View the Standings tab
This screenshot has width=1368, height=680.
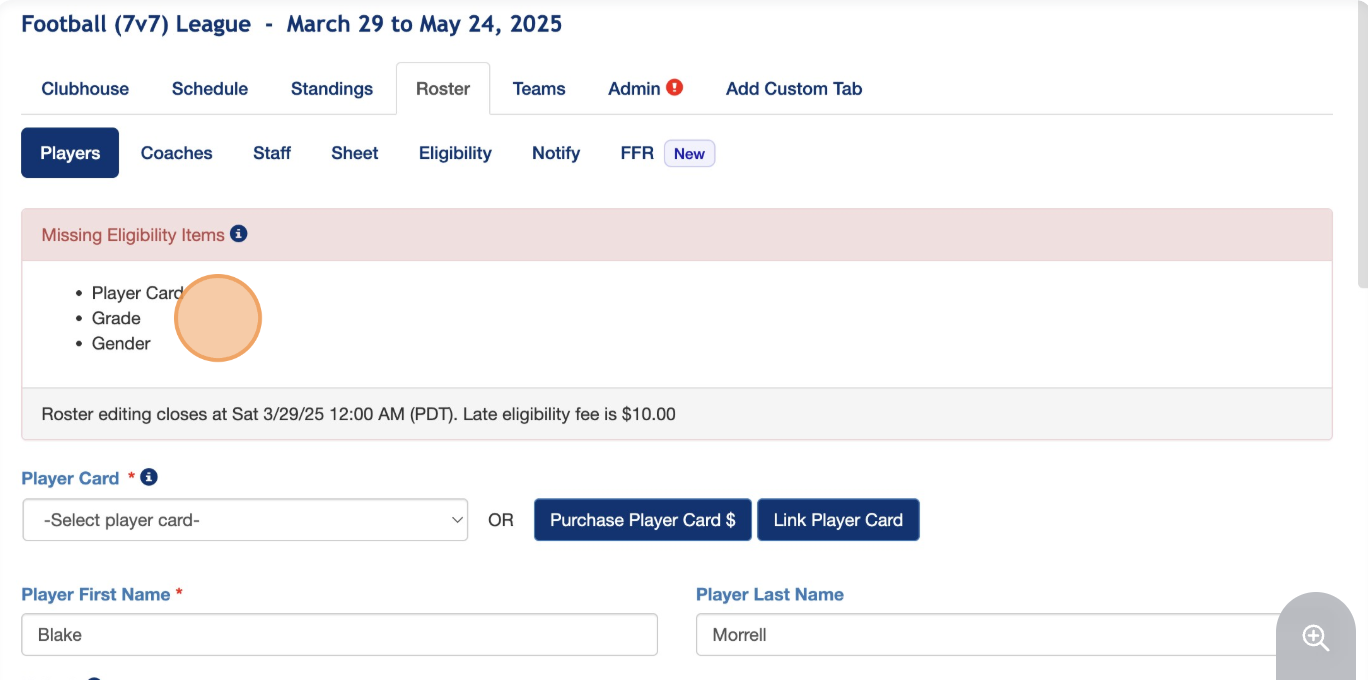click(332, 89)
